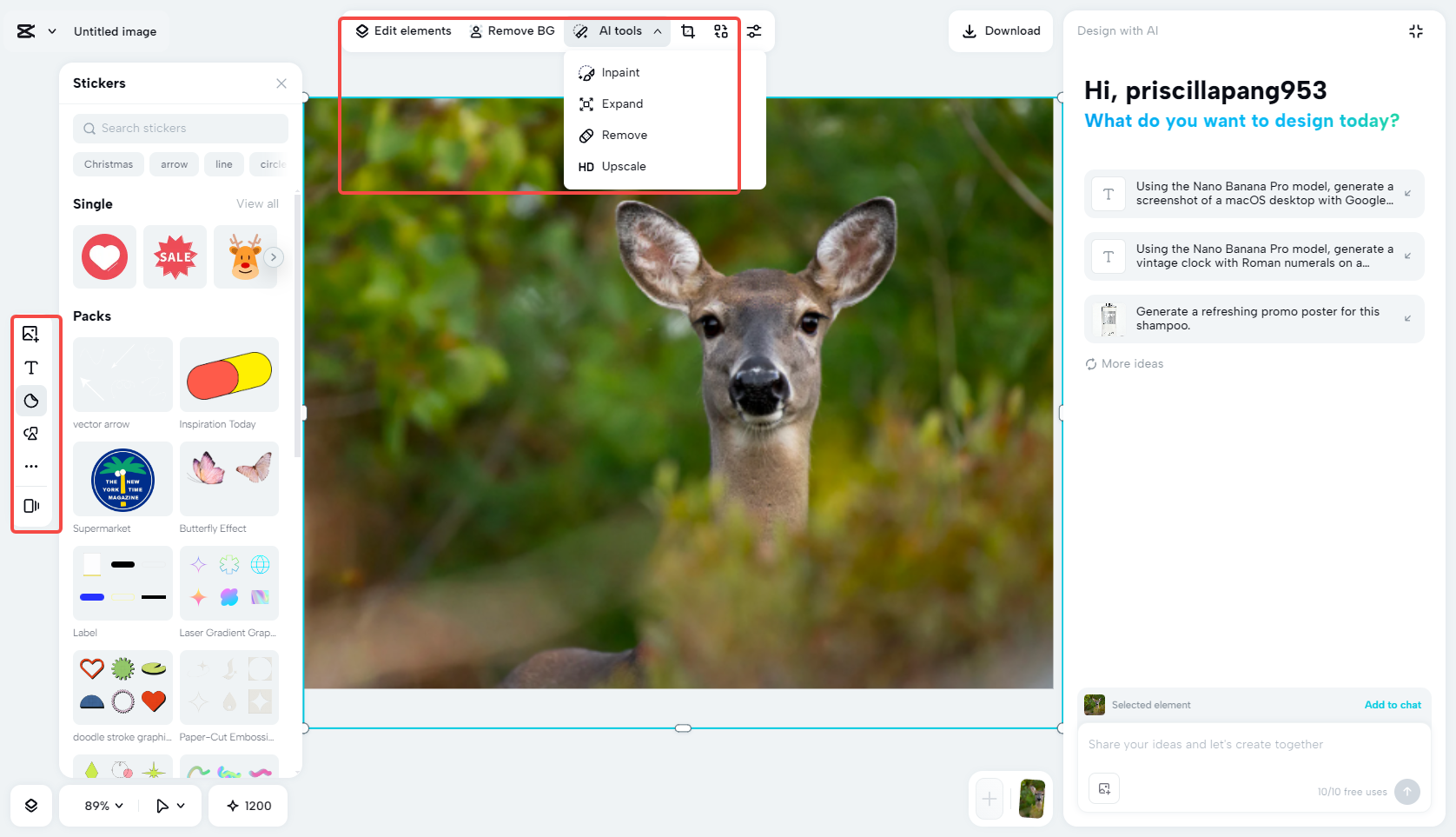The width and height of the screenshot is (1456, 837).
Task: Toggle the mobile preview icon in the sidebar
Action: pyautogui.click(x=31, y=506)
